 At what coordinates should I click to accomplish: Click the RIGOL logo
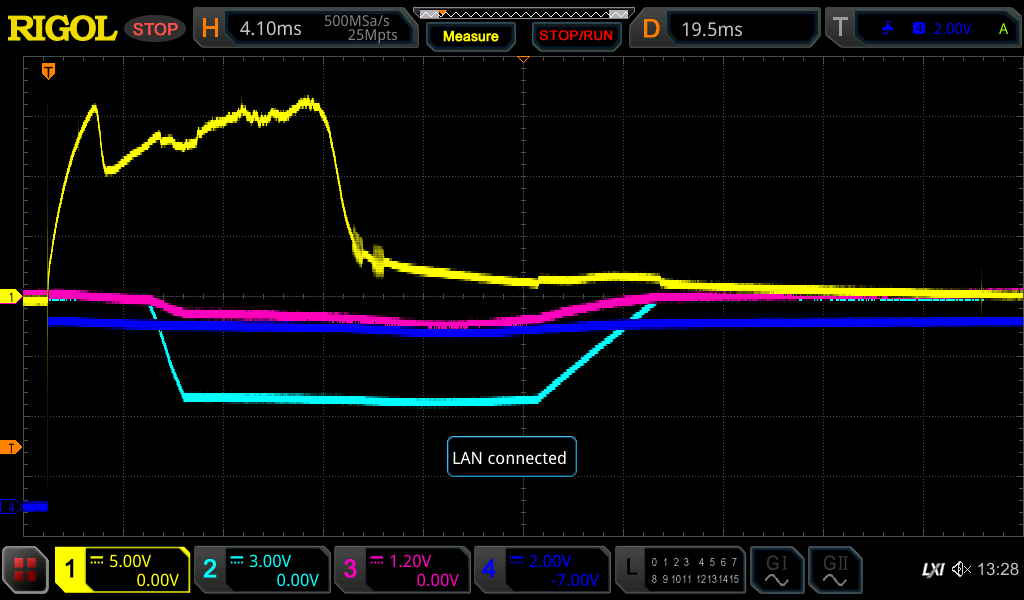tap(62, 29)
